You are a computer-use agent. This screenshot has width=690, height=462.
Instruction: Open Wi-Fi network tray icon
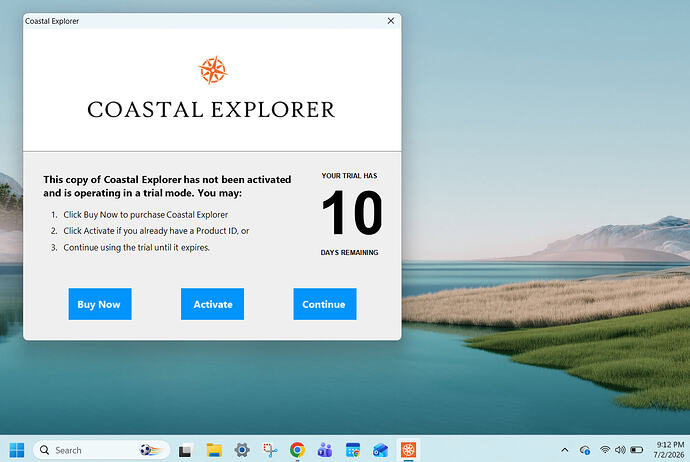click(605, 450)
